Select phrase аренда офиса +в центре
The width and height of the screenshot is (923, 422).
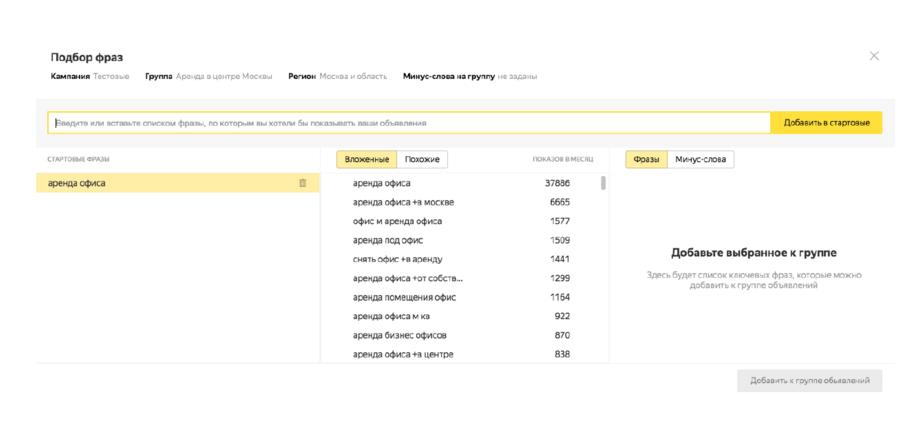coord(403,354)
